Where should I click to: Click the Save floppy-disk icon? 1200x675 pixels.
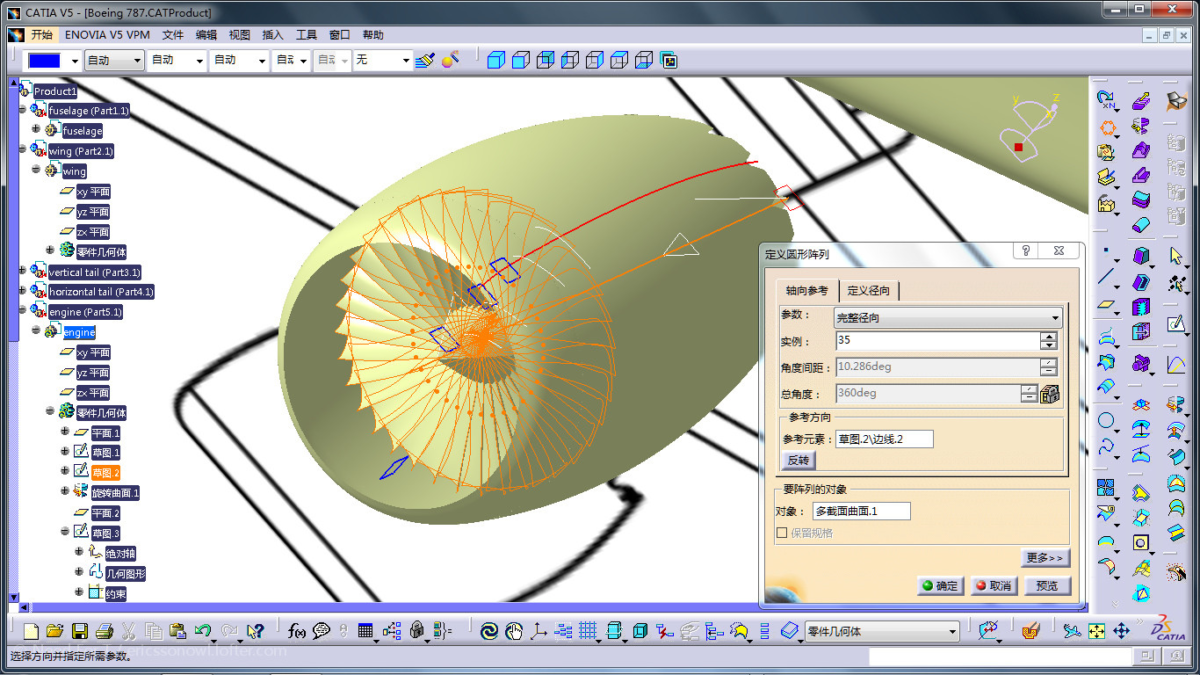(x=80, y=631)
